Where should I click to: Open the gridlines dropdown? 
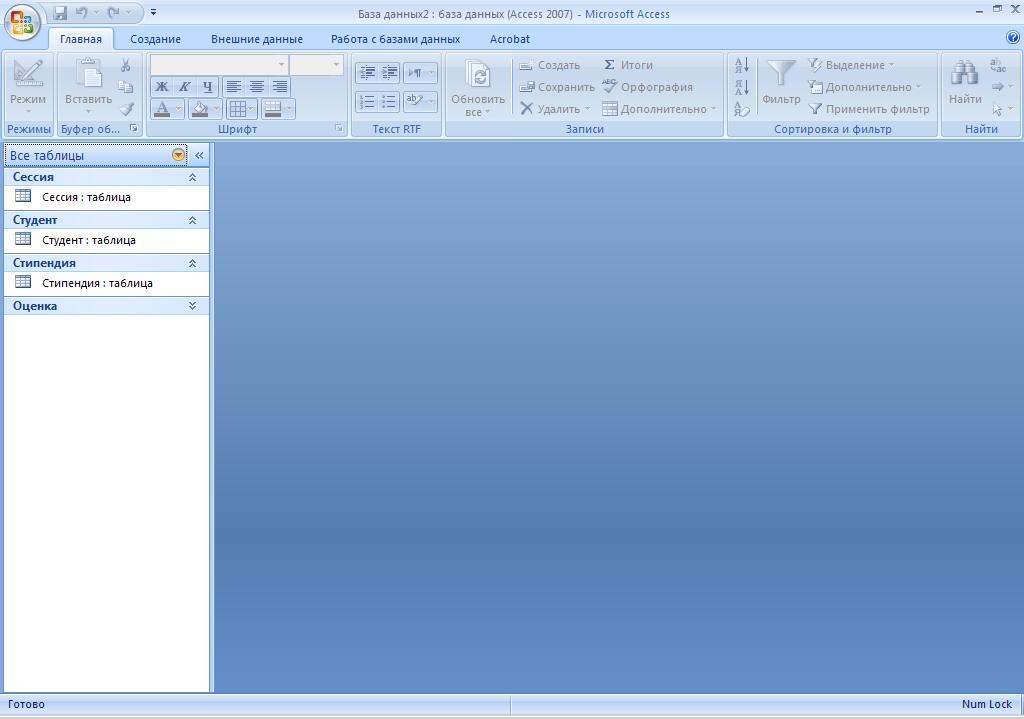pyautogui.click(x=251, y=109)
